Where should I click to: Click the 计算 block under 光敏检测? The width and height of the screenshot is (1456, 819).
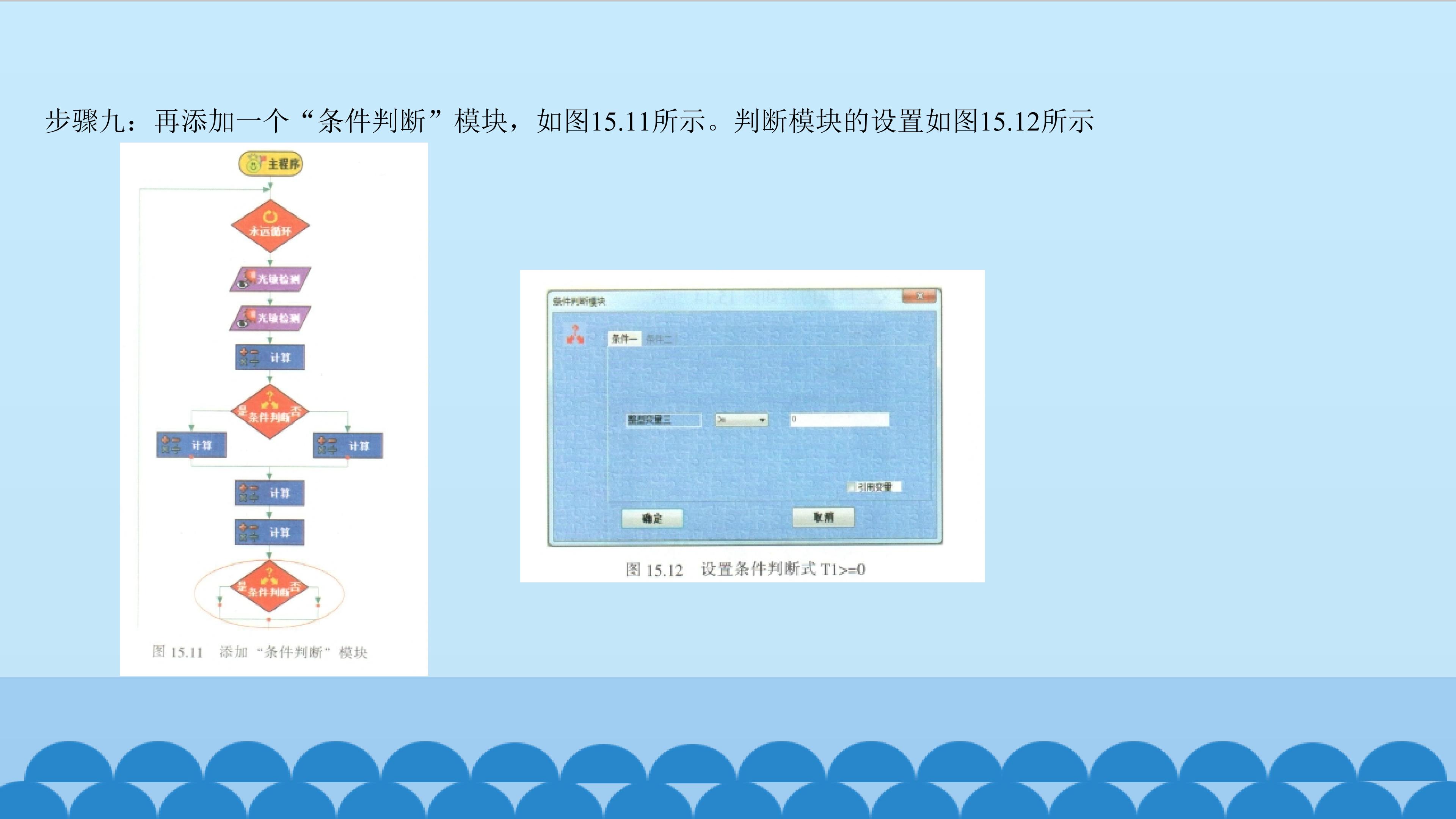pos(270,357)
